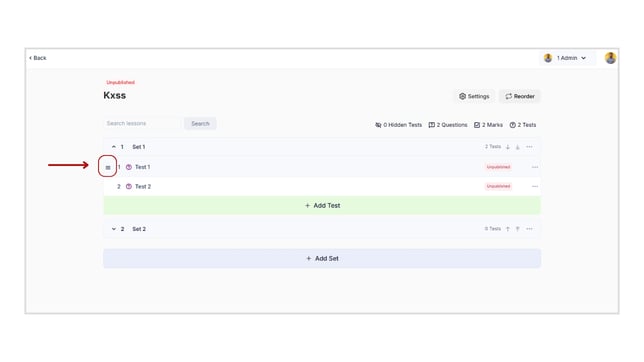
Task: Click the small avatar beside 1 Admin
Action: 548,58
